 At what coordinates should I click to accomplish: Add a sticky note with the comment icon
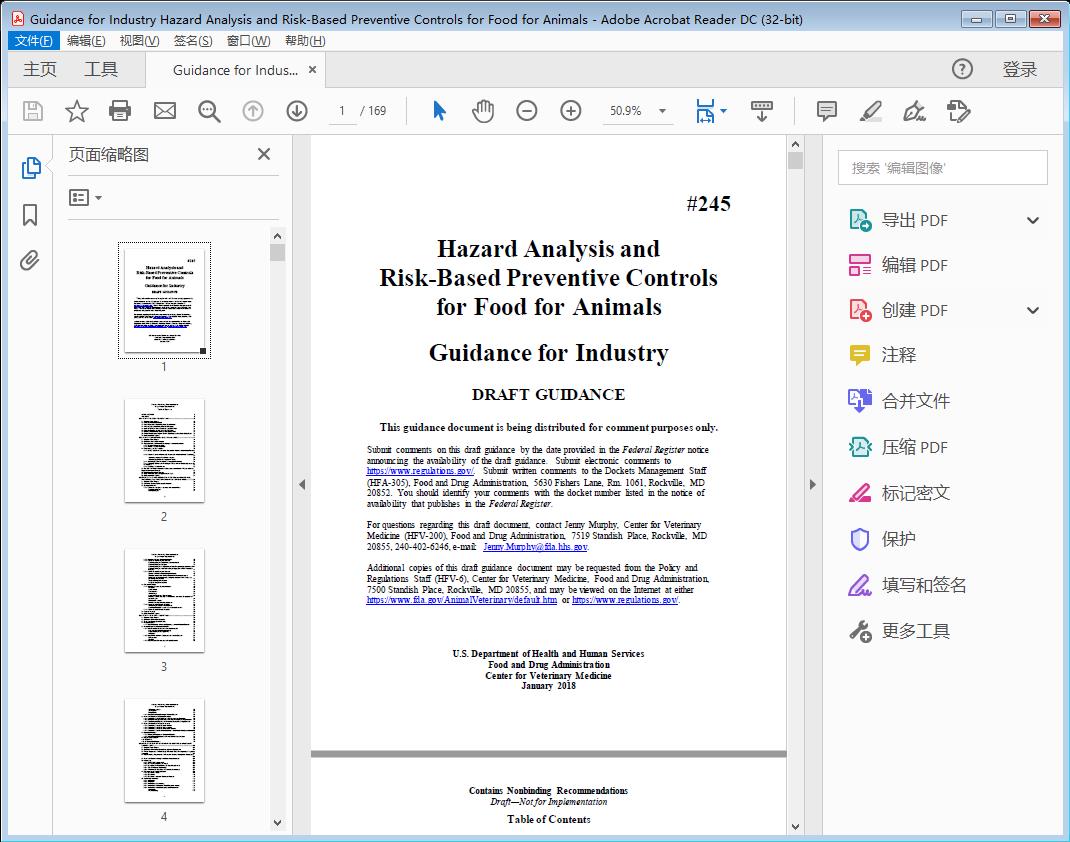pos(826,111)
